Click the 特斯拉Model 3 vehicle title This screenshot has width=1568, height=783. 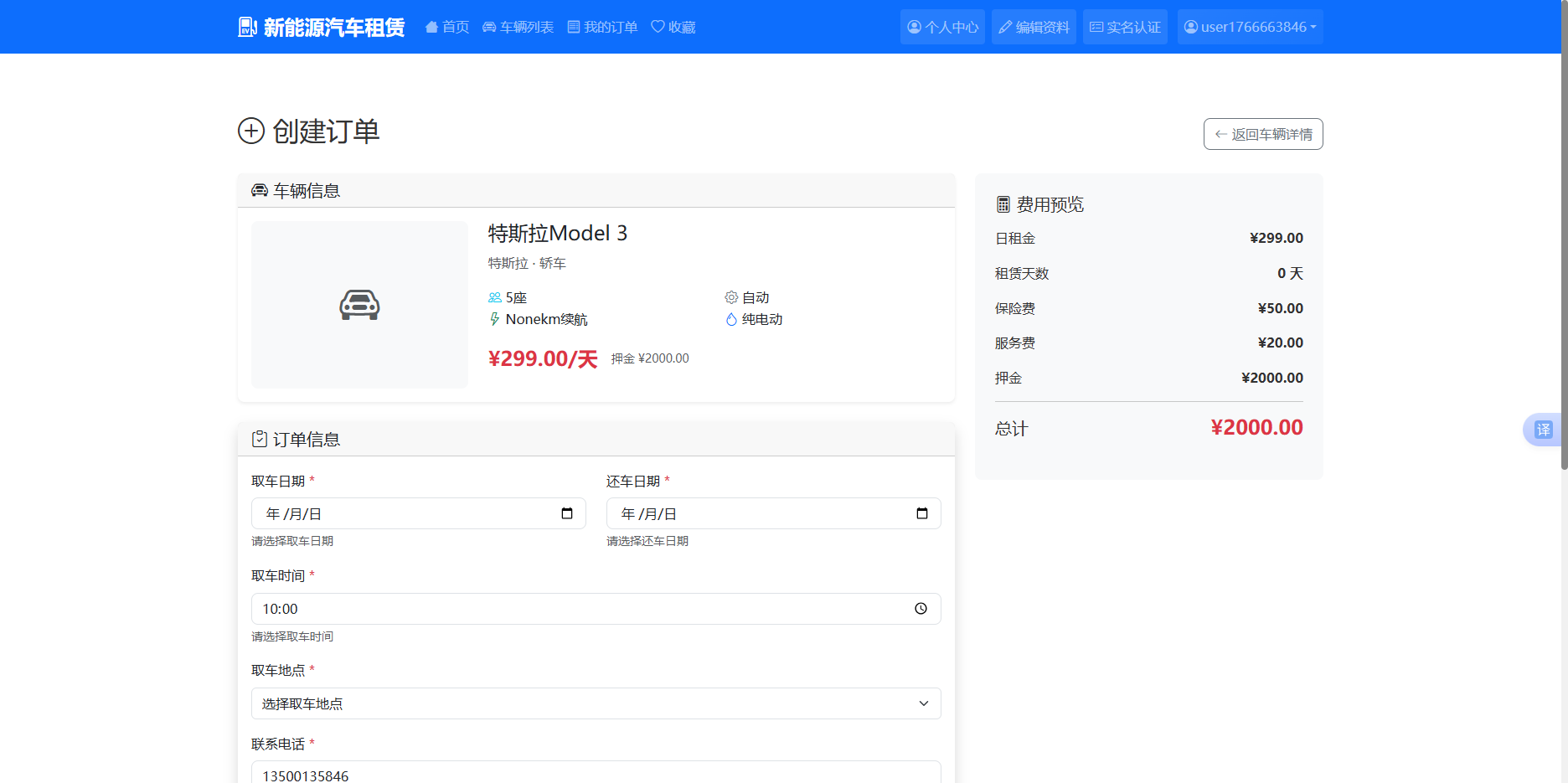point(558,233)
